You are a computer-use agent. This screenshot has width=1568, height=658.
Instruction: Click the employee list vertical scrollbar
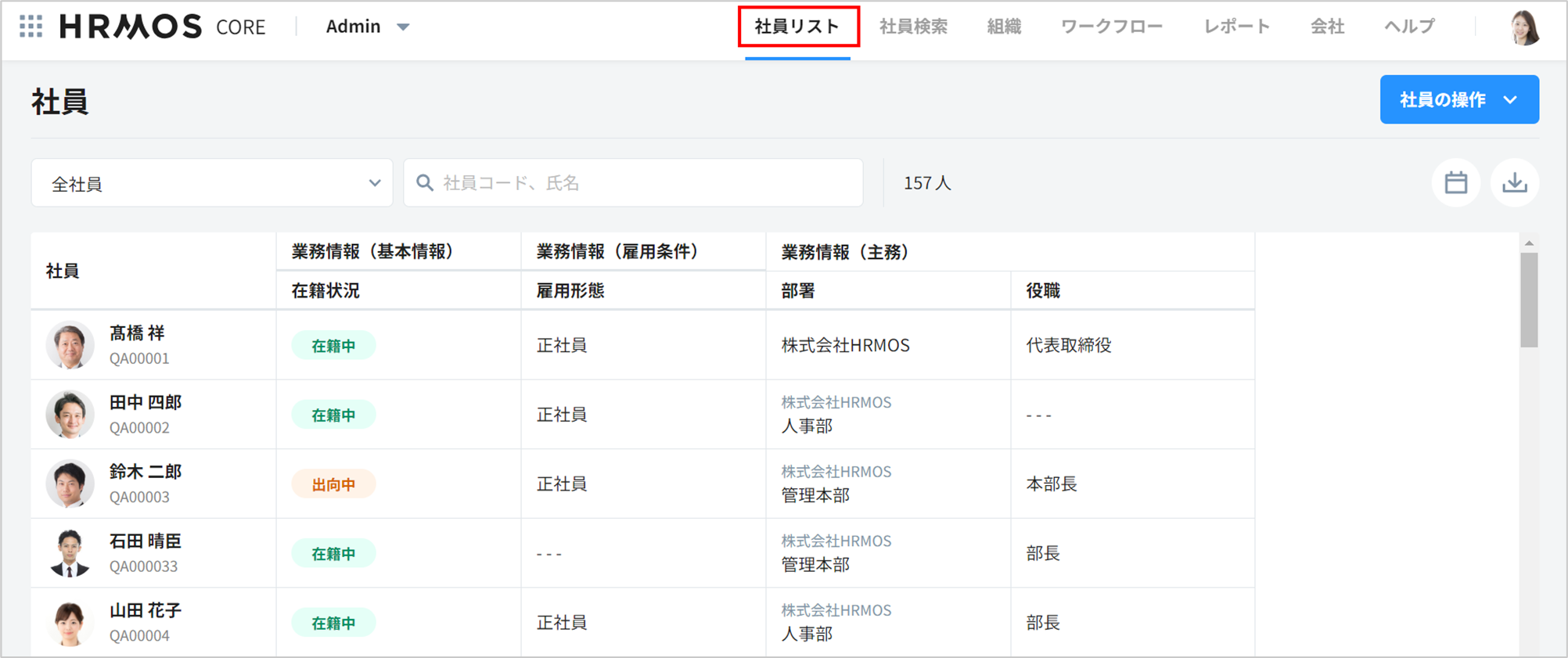pos(1529,300)
